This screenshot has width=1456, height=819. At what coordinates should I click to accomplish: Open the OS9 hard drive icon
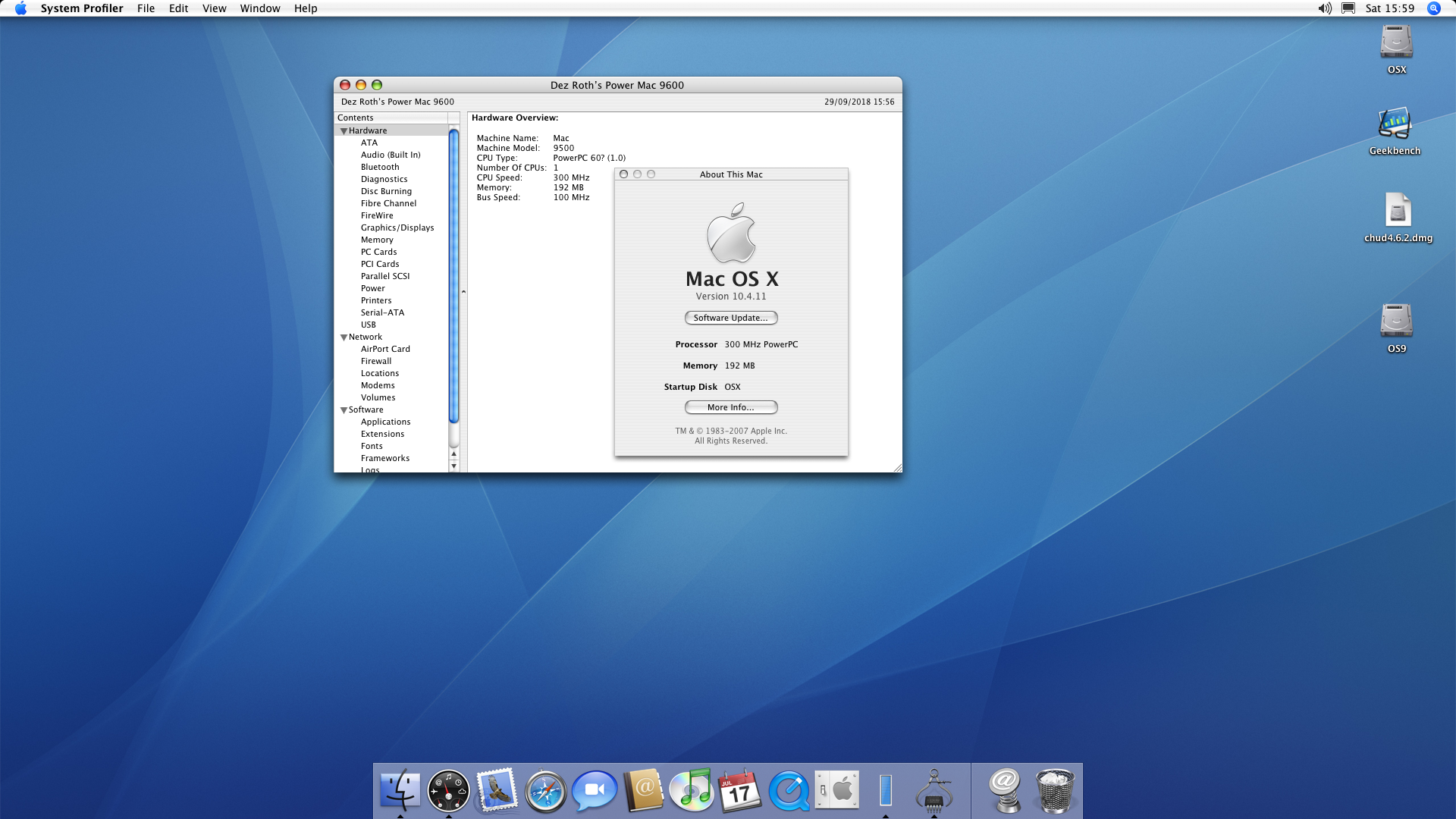[x=1396, y=321]
